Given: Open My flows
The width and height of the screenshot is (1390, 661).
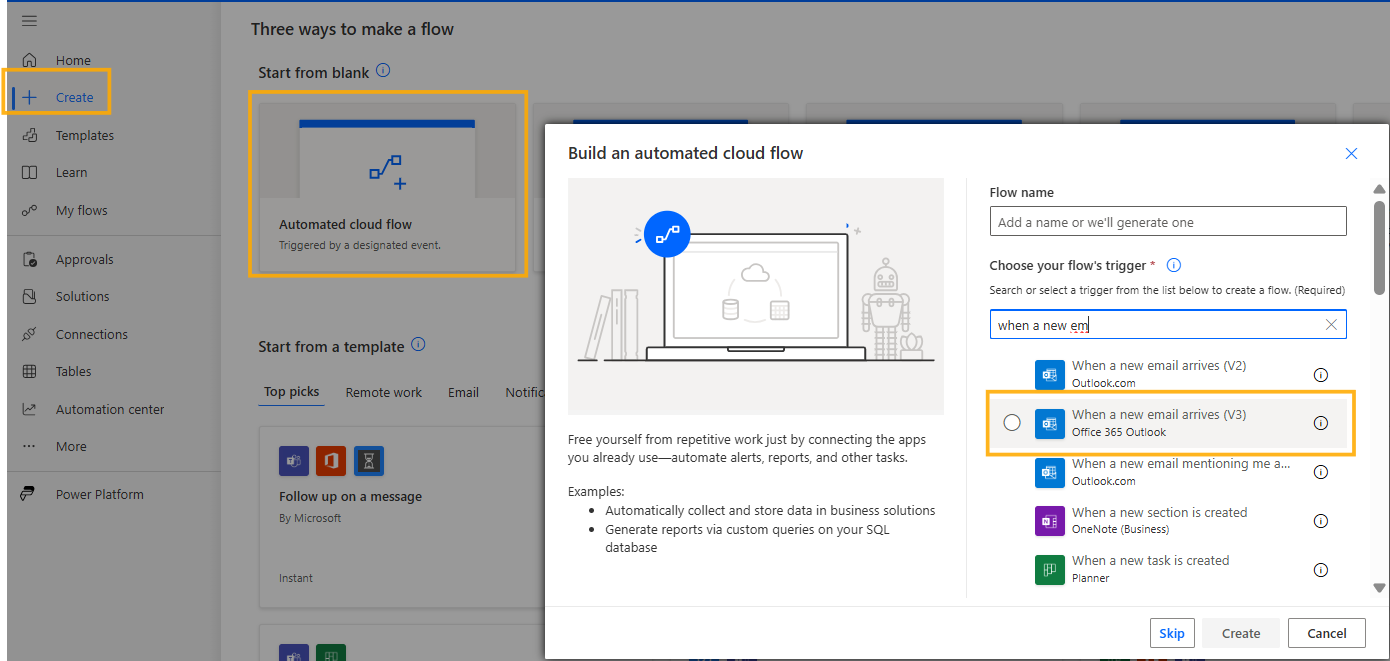Looking at the screenshot, I should tap(81, 210).
